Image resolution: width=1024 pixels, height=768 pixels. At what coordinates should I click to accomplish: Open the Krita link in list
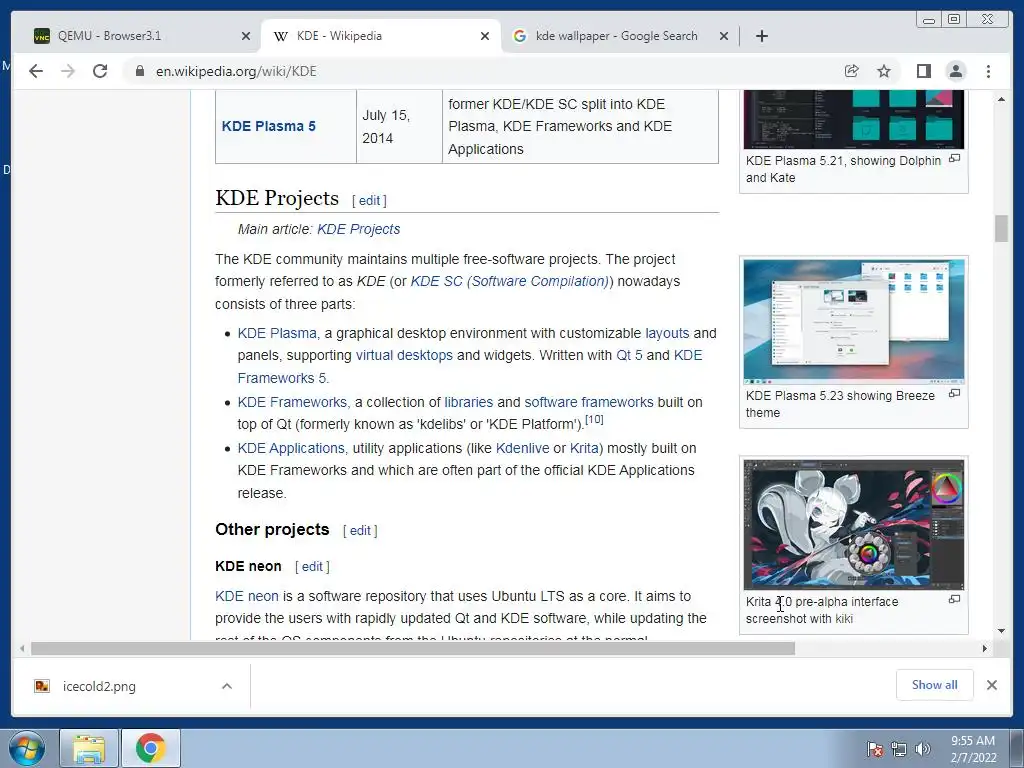pyautogui.click(x=584, y=449)
